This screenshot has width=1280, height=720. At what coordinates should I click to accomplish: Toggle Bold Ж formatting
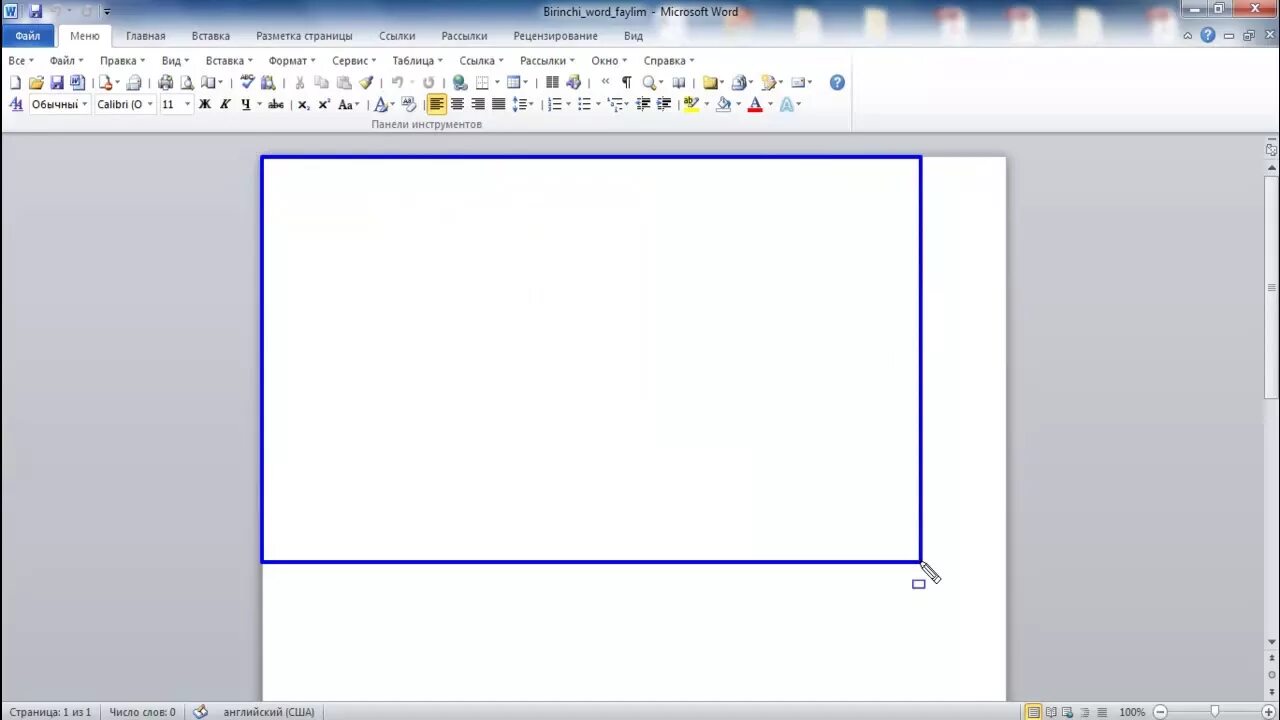coord(204,104)
